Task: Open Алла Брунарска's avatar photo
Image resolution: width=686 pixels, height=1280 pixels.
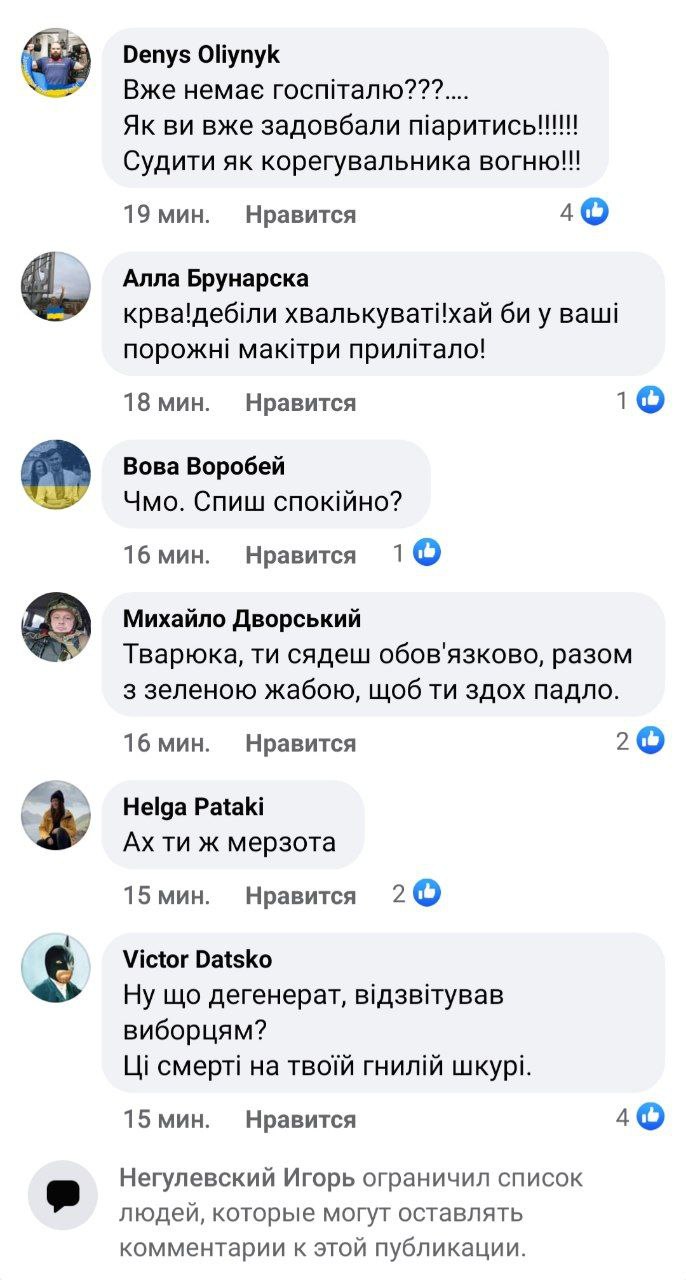Action: point(56,286)
